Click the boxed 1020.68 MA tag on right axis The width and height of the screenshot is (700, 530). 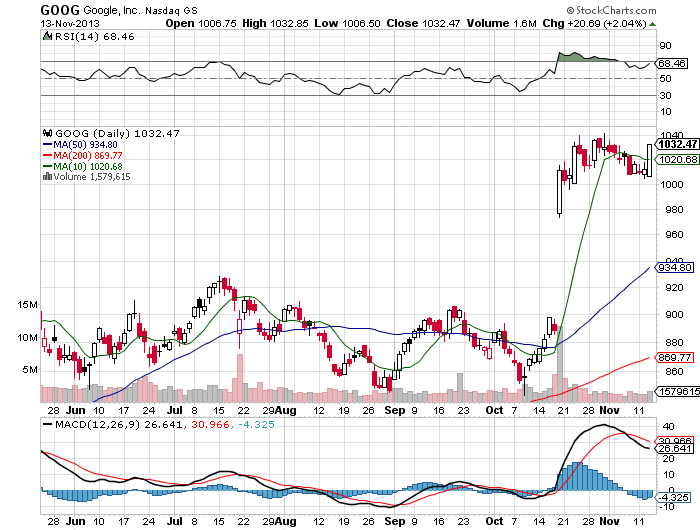tap(678, 159)
